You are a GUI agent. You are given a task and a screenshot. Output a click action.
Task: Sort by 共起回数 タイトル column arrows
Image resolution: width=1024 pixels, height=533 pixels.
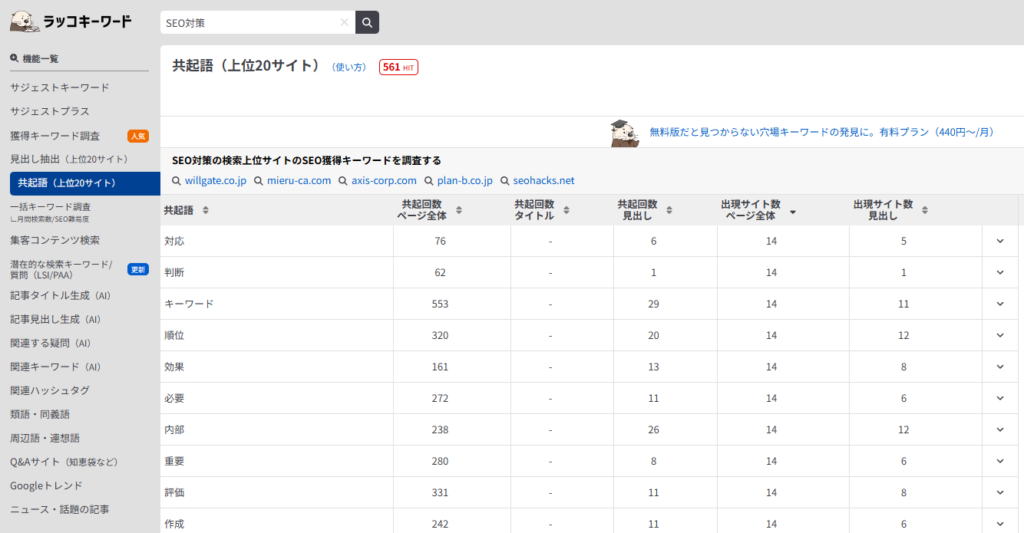566,210
